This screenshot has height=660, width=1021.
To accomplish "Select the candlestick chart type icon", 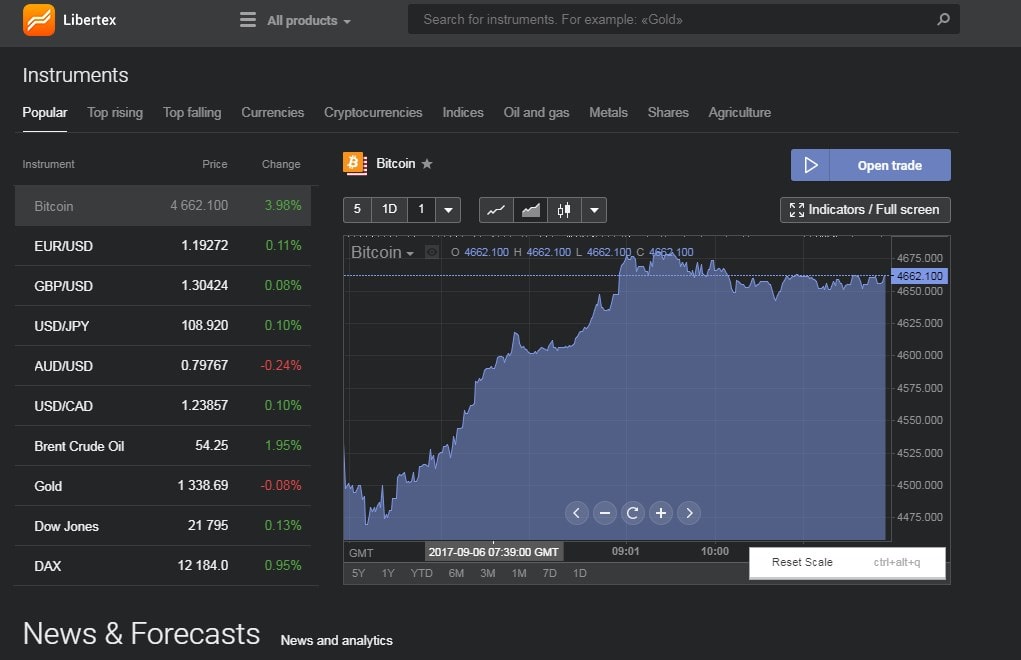I will coord(564,210).
